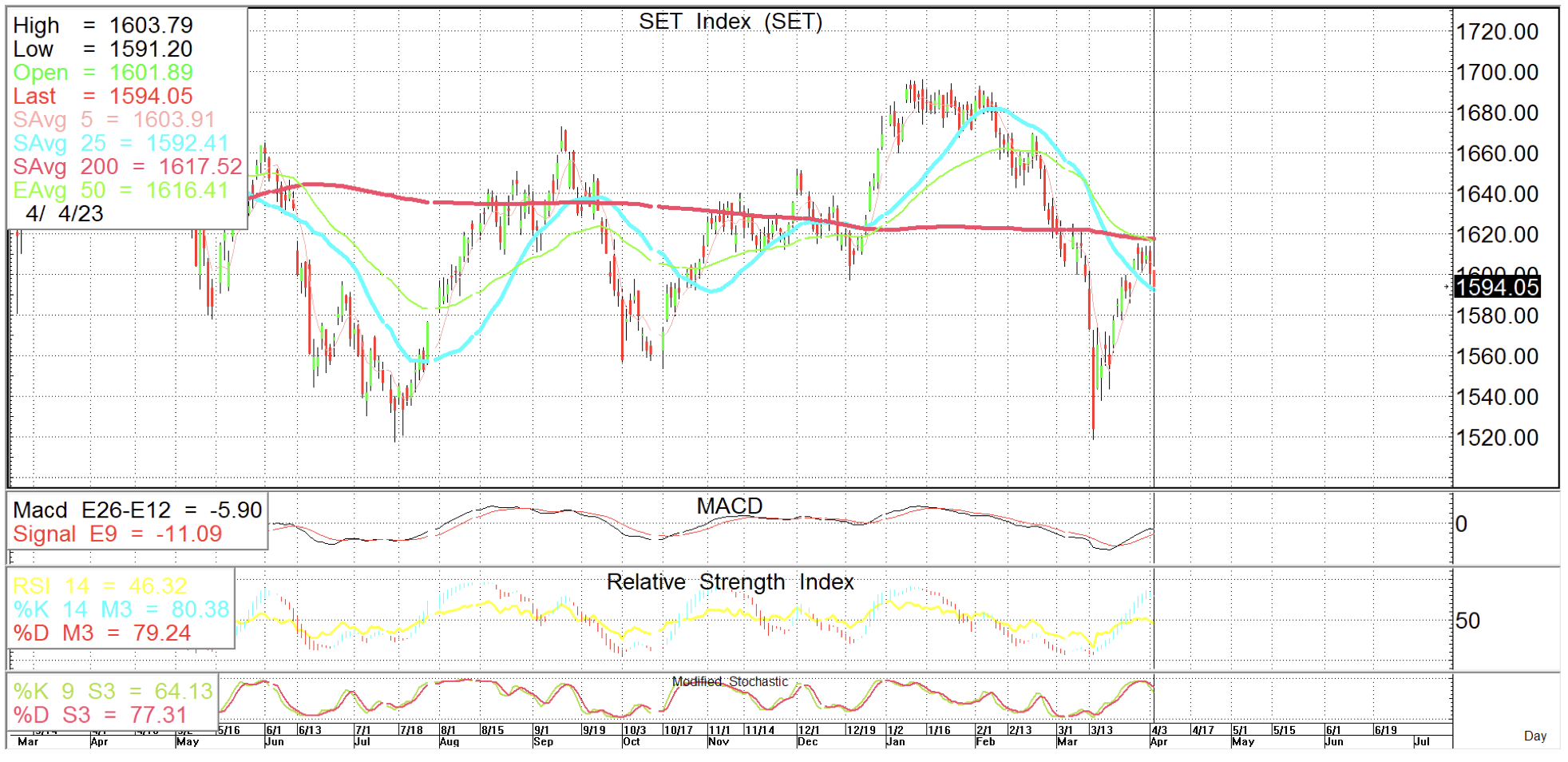
Task: Select the %D M3 = 79.24 readout
Action: click(102, 633)
